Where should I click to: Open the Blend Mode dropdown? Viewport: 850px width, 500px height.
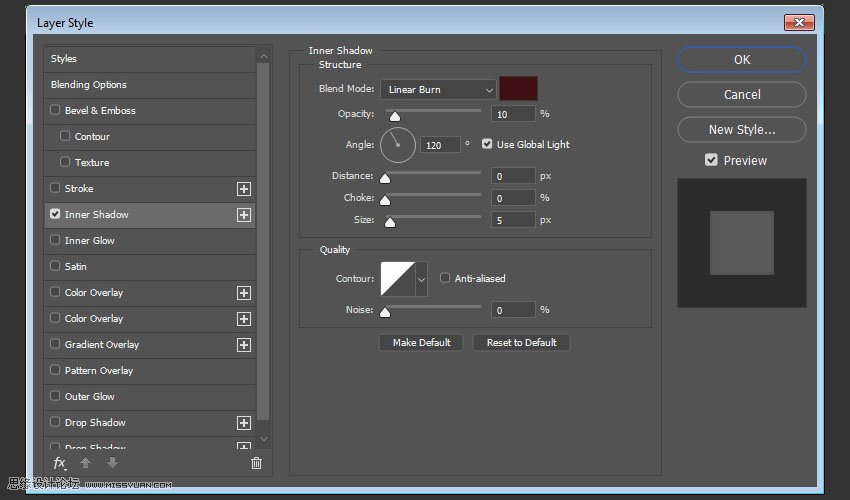pyautogui.click(x=437, y=89)
